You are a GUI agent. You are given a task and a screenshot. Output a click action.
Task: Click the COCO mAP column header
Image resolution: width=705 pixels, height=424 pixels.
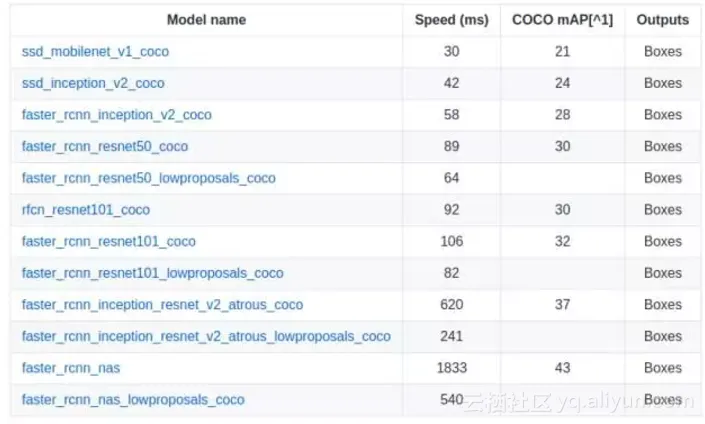click(x=562, y=19)
